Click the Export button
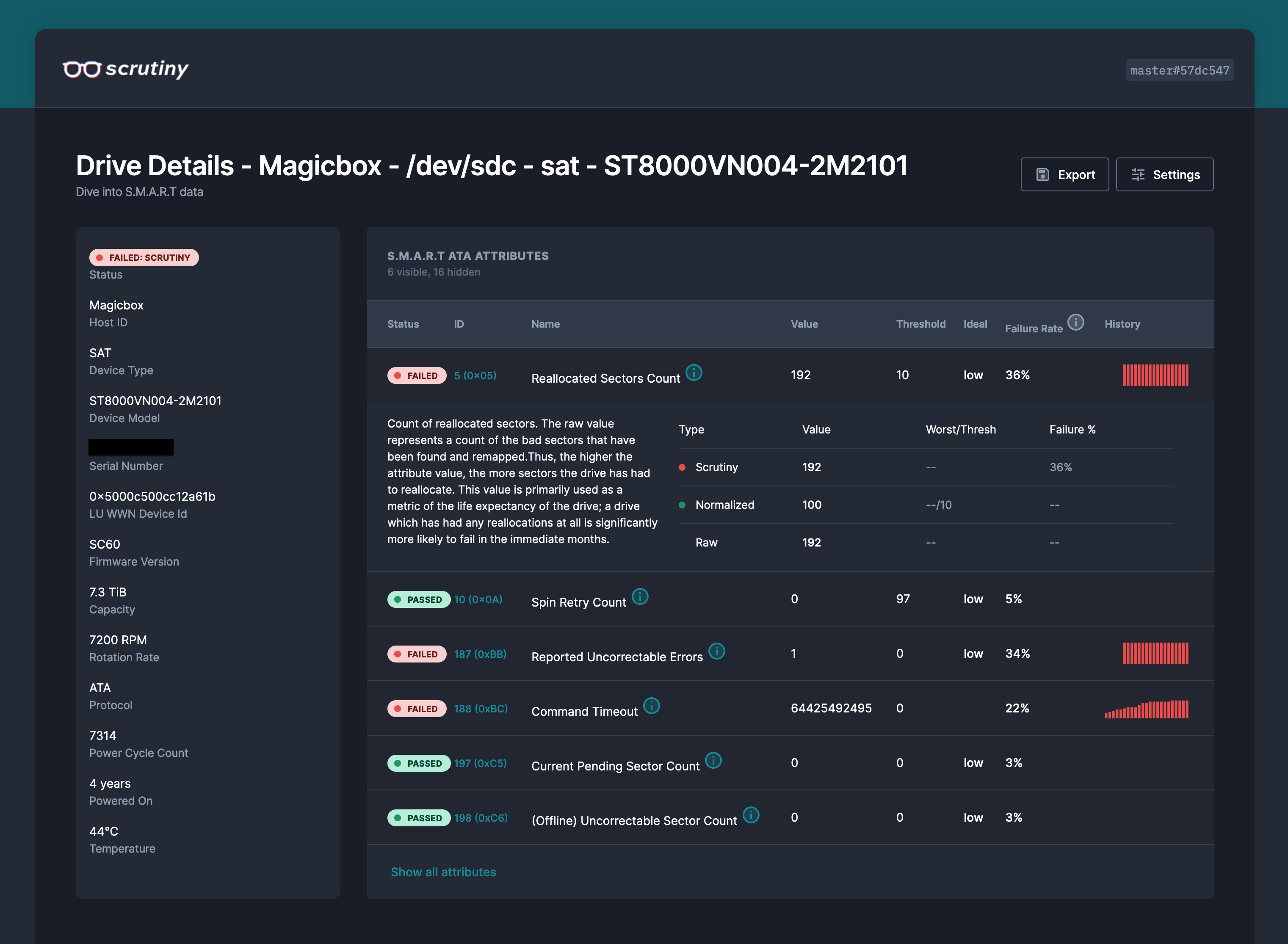1288x944 pixels. (x=1064, y=174)
